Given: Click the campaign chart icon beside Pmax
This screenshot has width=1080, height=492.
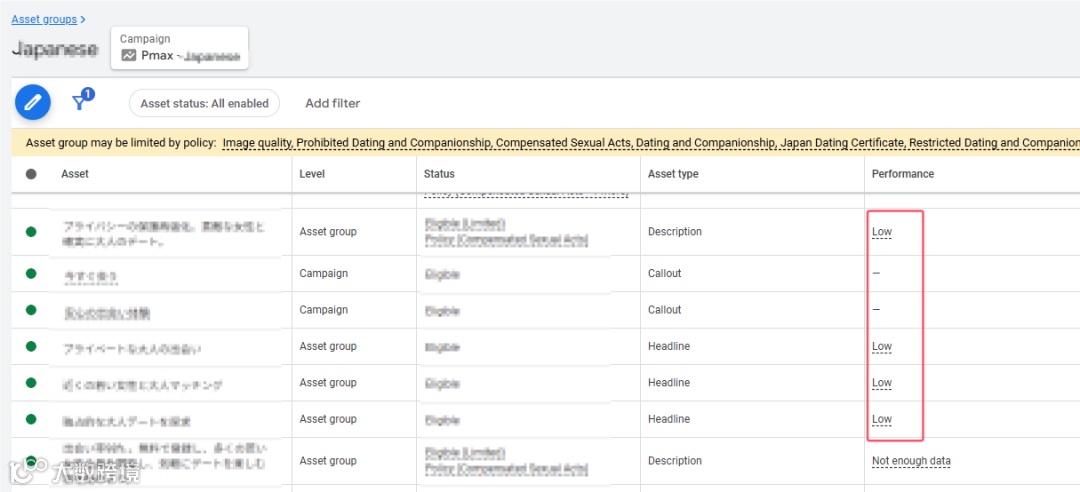Looking at the screenshot, I should click(x=129, y=56).
